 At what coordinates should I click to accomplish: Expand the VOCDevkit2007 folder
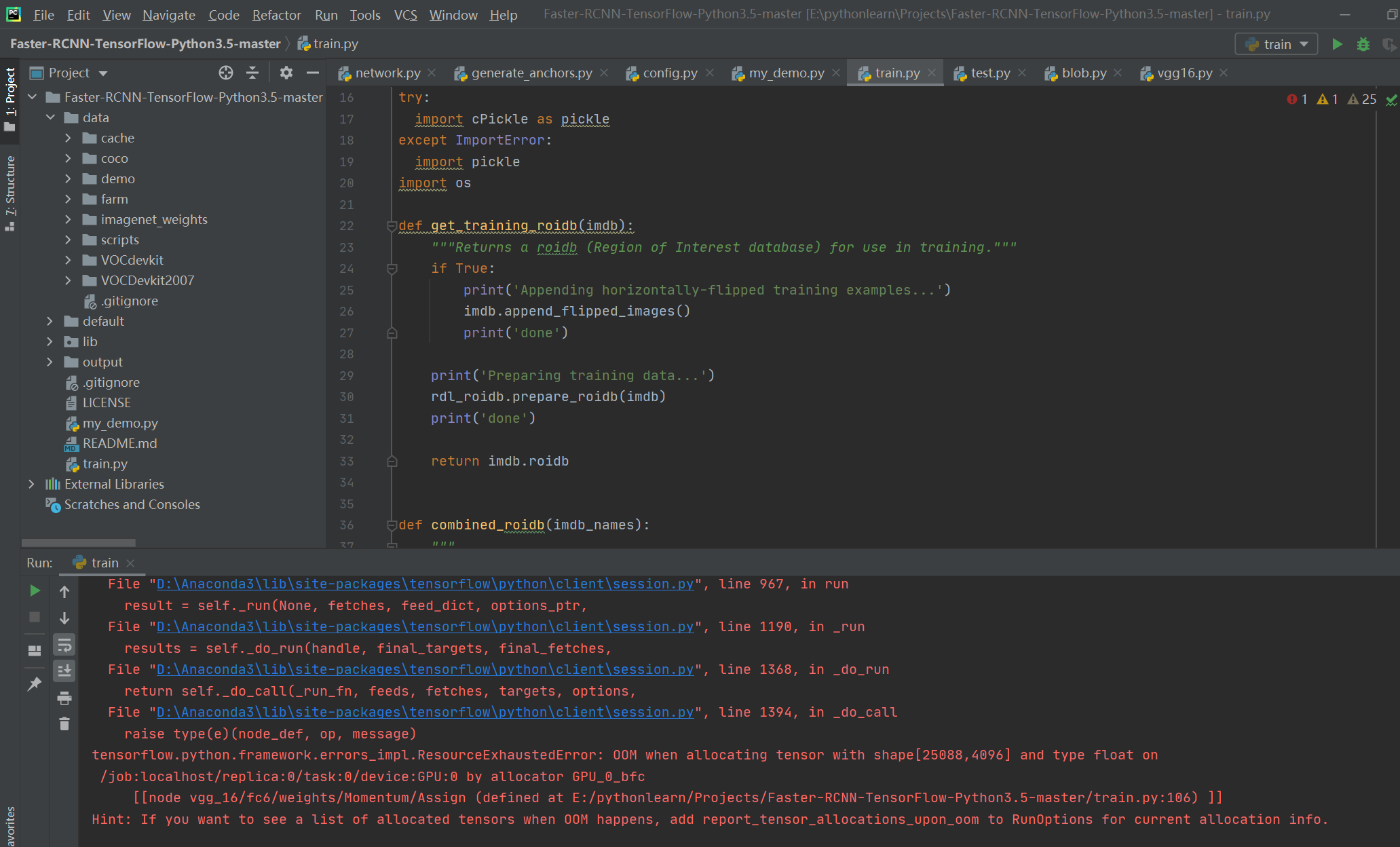pyautogui.click(x=68, y=280)
